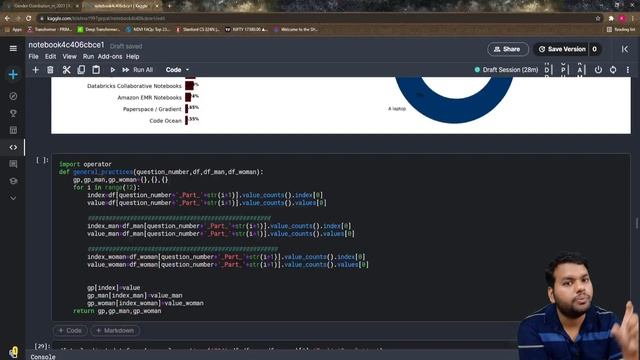Click inside the general_practices code cell

pos(341,237)
